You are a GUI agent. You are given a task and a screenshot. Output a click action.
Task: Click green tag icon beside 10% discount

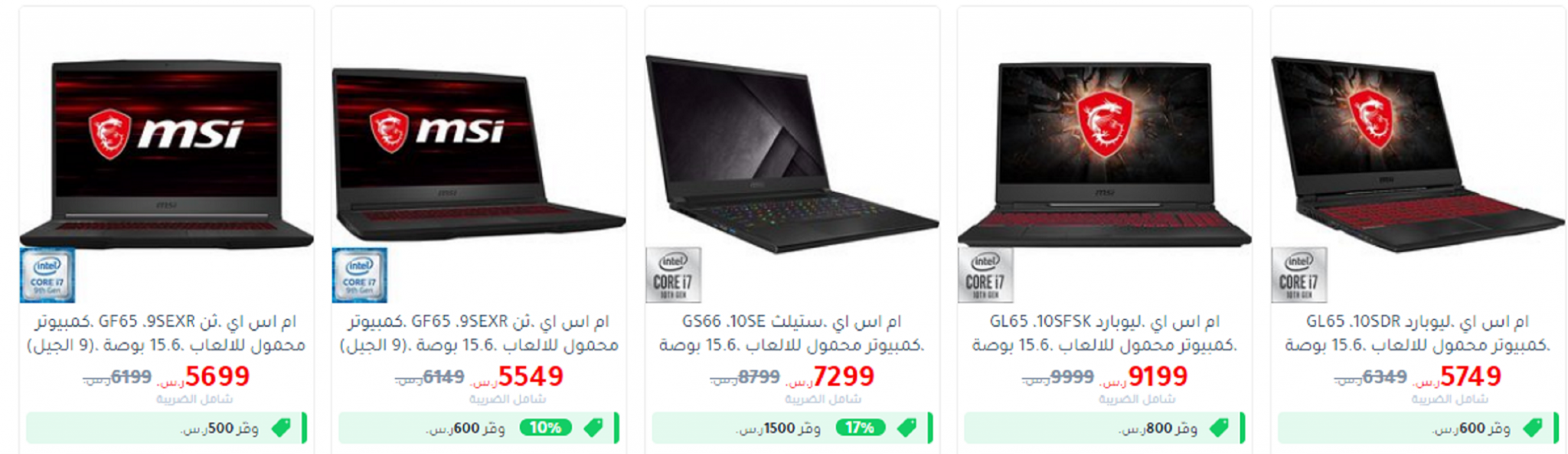(593, 428)
